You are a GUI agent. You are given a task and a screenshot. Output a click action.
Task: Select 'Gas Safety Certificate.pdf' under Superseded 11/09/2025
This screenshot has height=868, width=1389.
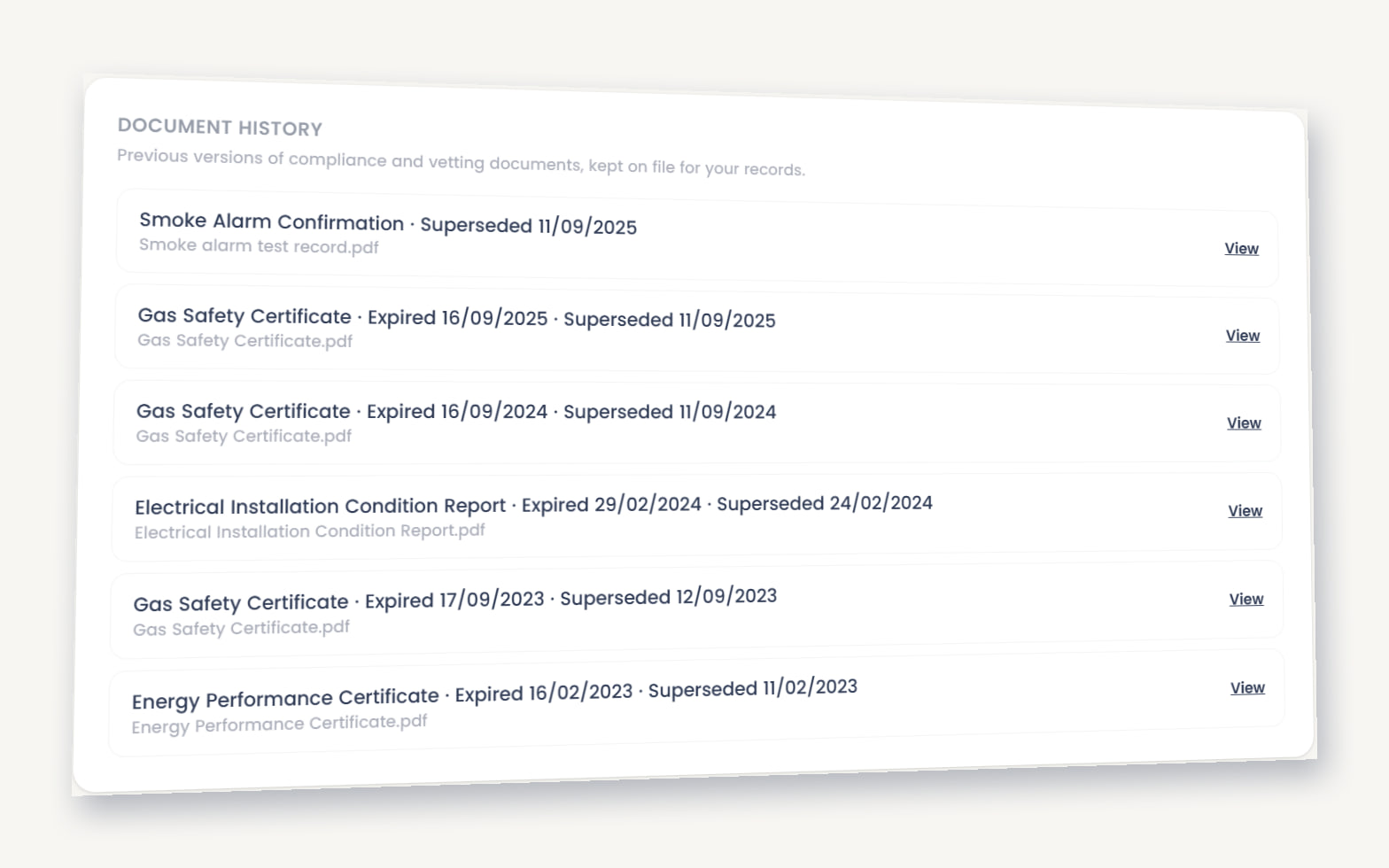point(244,341)
